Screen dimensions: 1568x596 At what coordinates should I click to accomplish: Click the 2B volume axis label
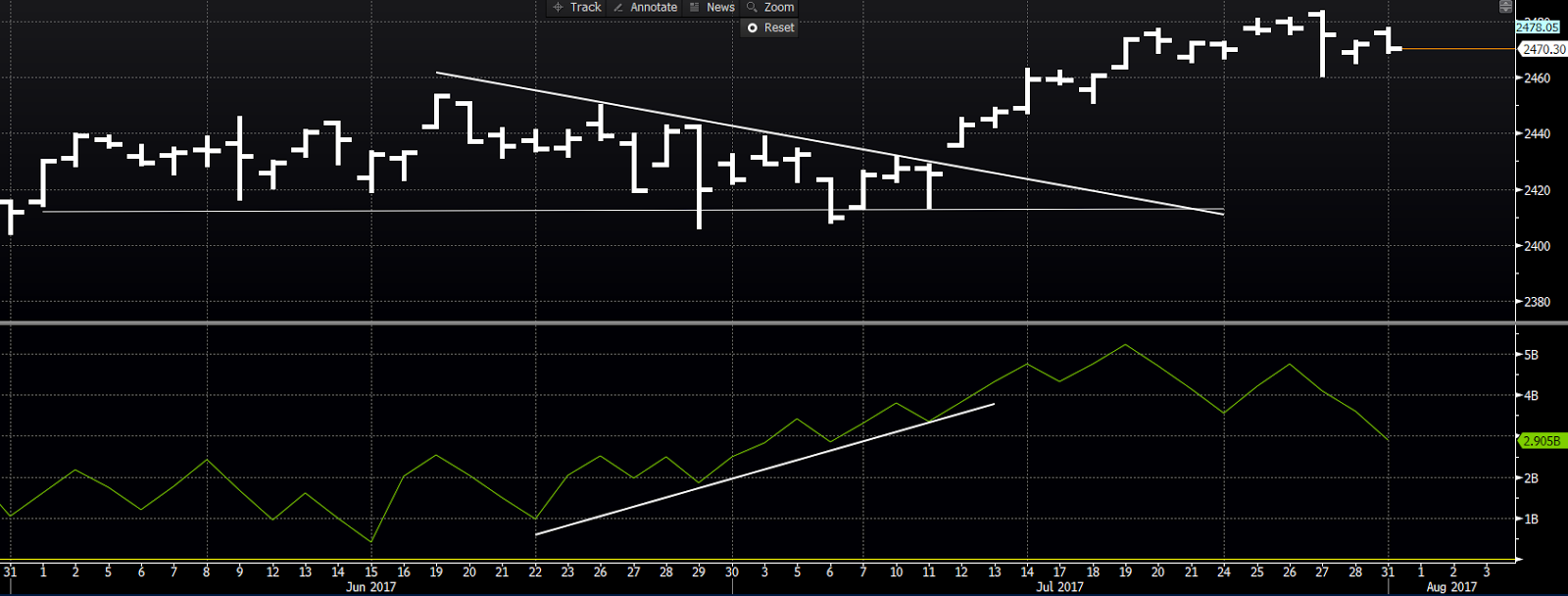coord(1531,478)
